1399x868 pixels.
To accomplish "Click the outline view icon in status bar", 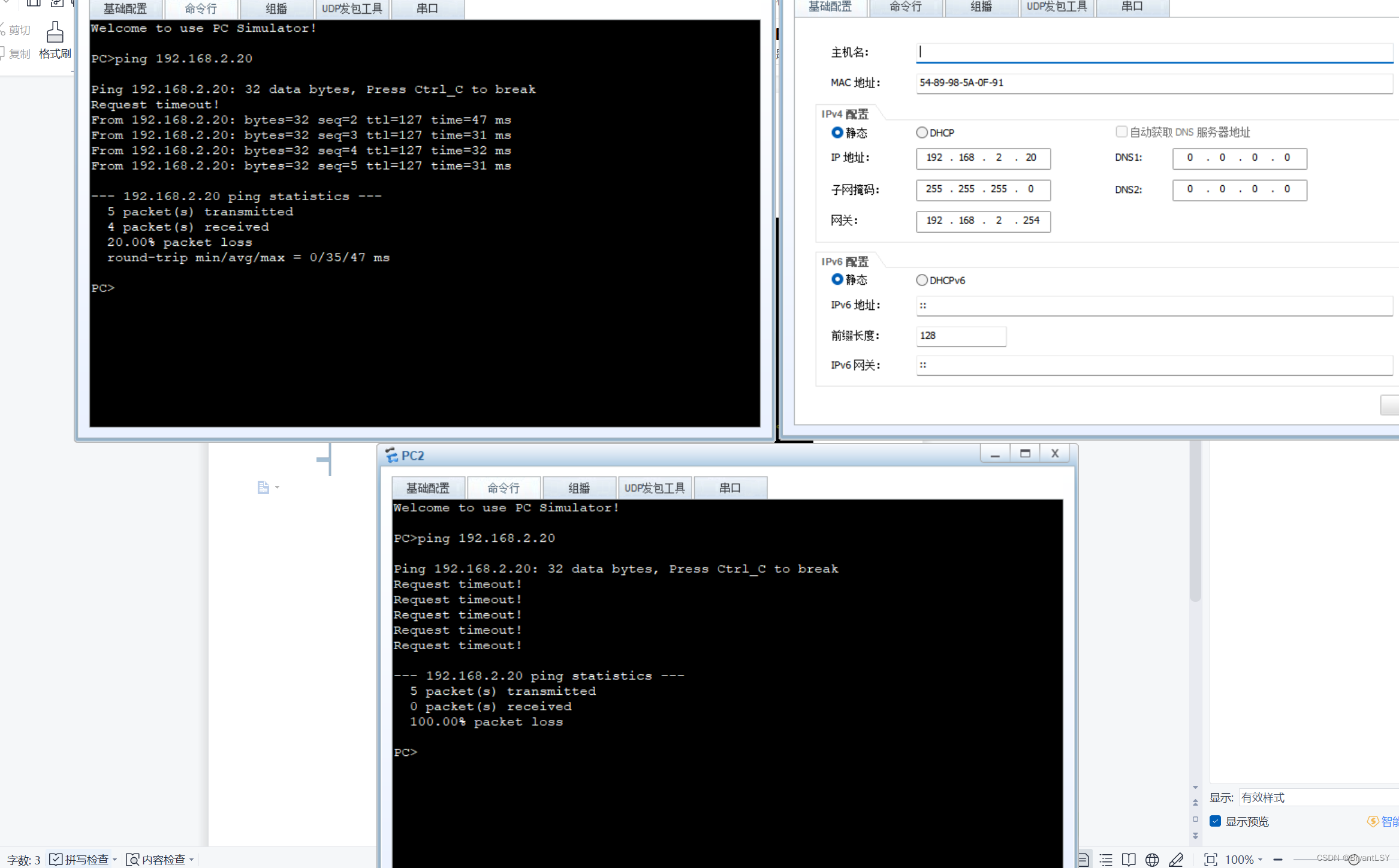I will tap(1106, 860).
